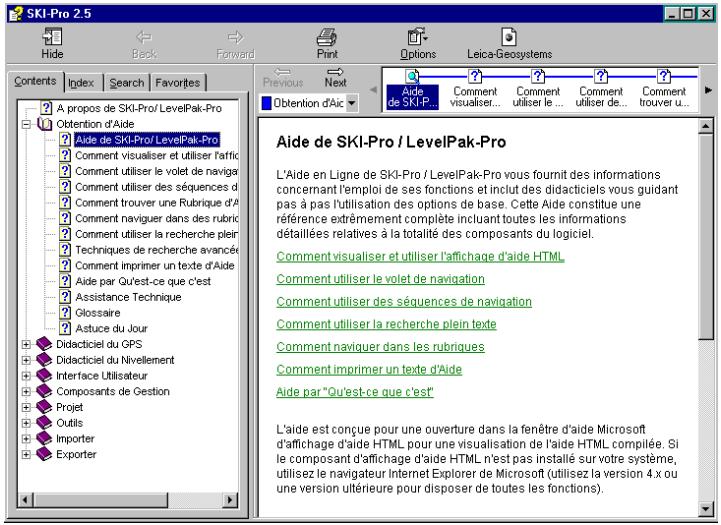
Task: Click the Print icon in toolbar
Action: 327,37
